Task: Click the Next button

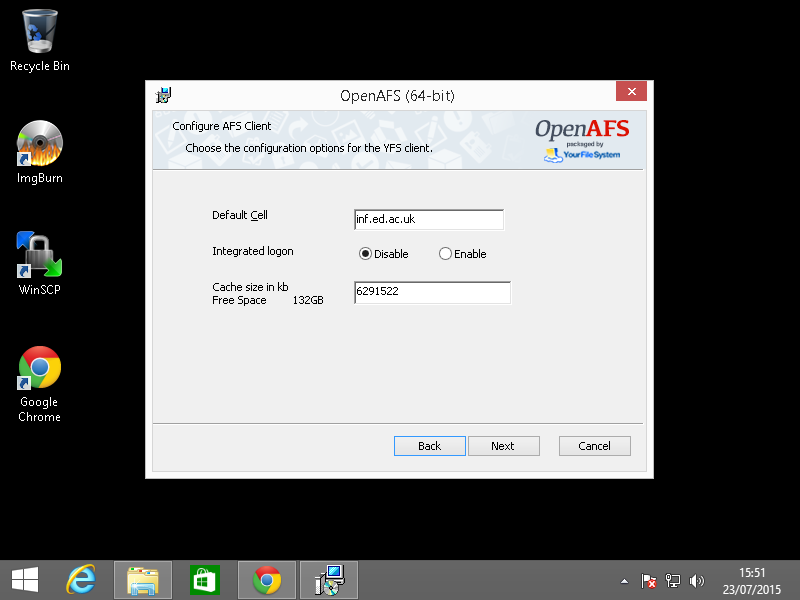Action: click(504, 446)
